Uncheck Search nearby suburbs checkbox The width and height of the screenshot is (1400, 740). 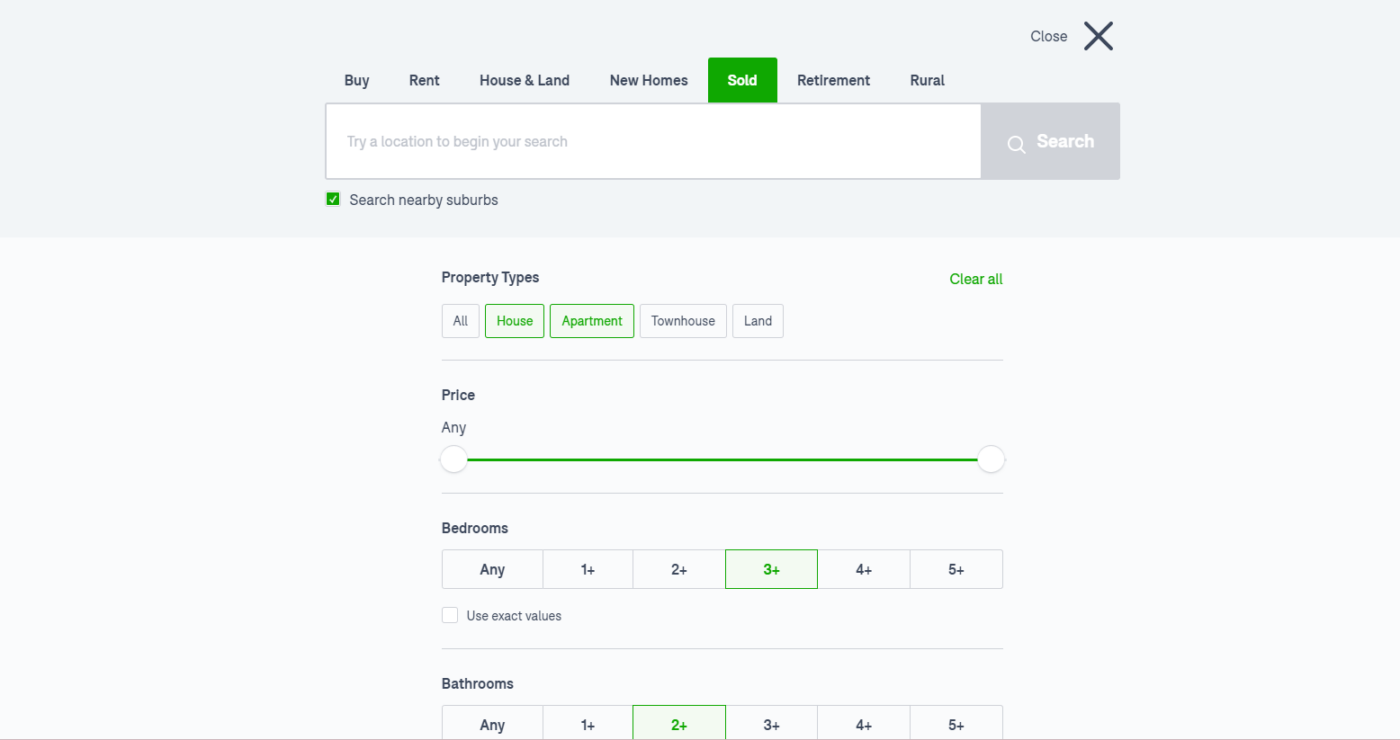click(333, 200)
